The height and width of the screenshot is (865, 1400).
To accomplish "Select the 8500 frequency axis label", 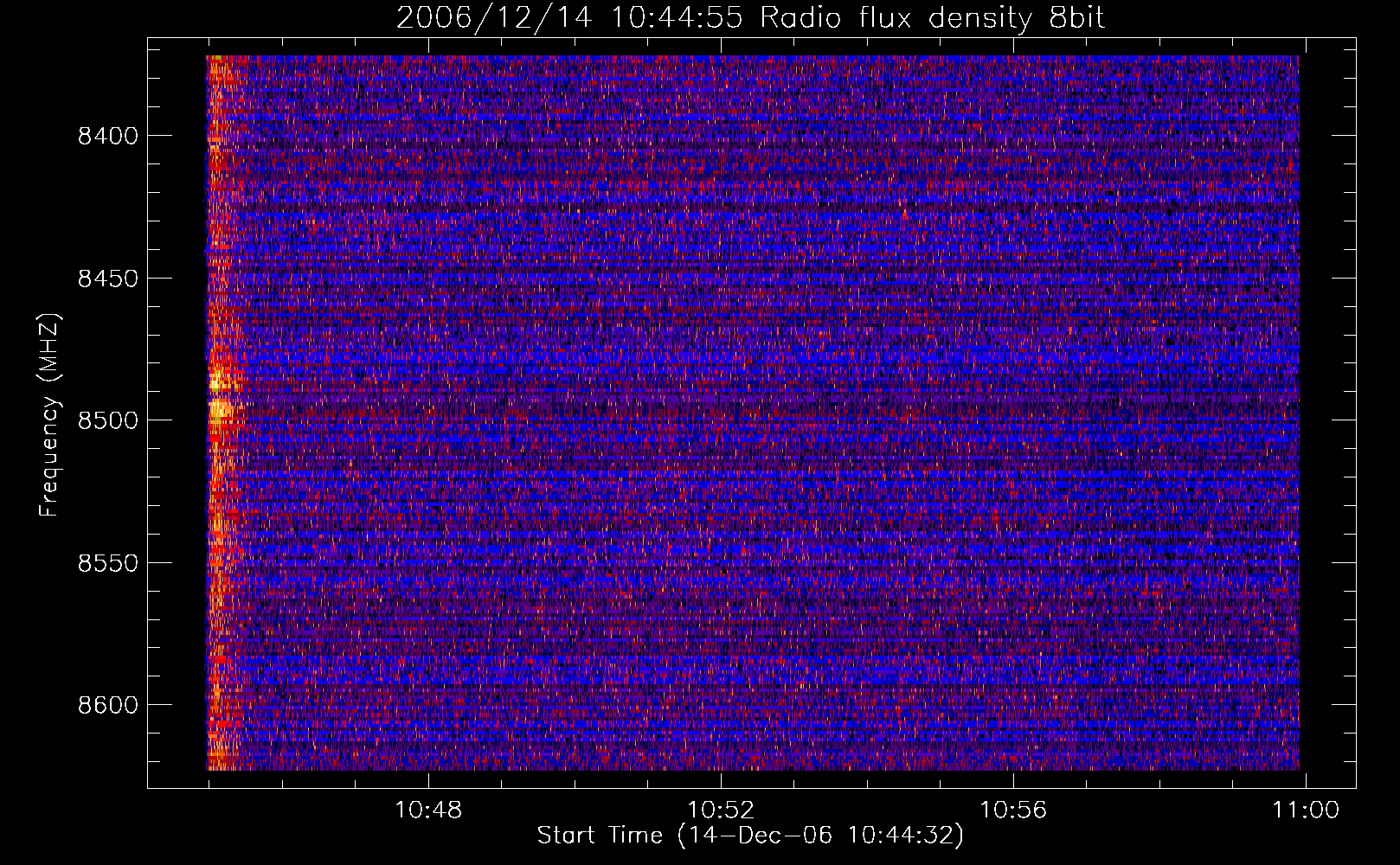I will (107, 420).
